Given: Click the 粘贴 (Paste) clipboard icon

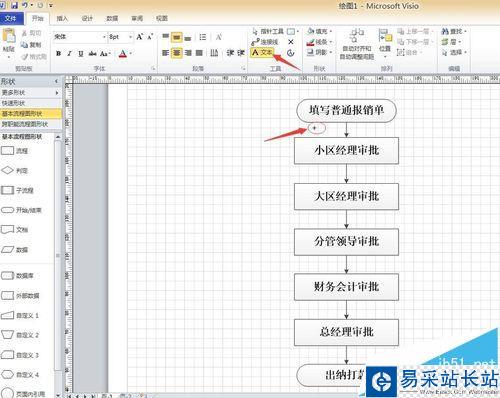Looking at the screenshot, I should click(9, 36).
